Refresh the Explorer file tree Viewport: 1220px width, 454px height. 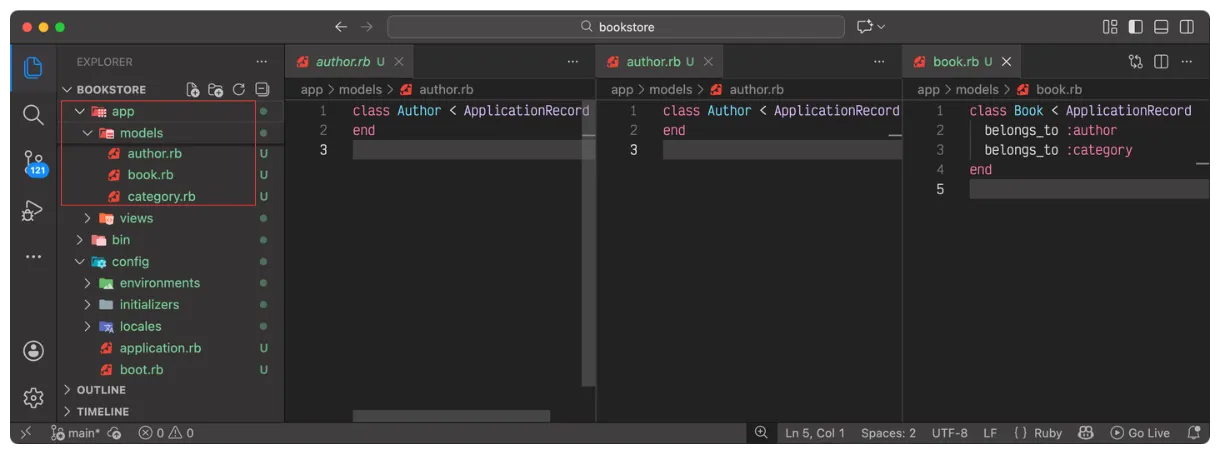pyautogui.click(x=239, y=90)
